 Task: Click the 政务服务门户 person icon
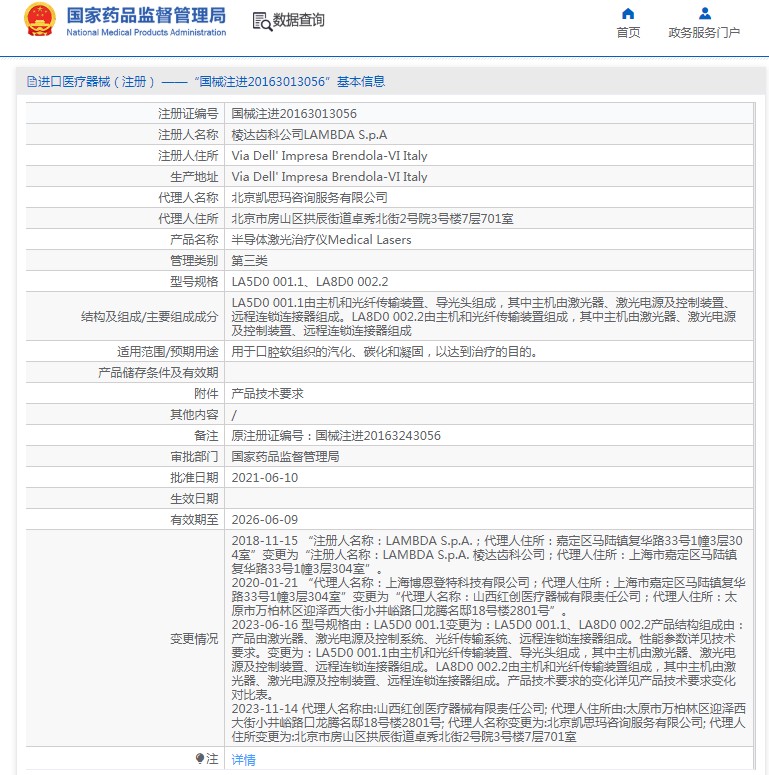click(704, 14)
